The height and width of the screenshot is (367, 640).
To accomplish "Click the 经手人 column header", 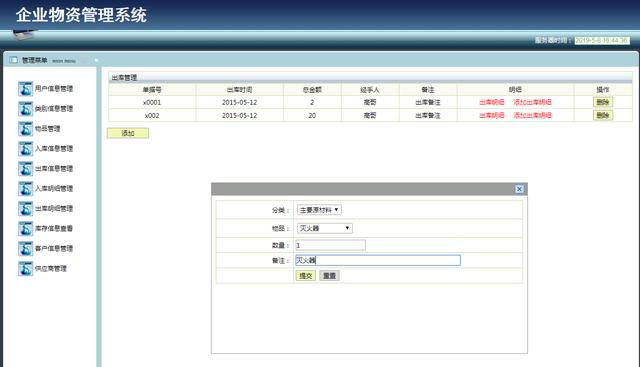I will [370, 89].
